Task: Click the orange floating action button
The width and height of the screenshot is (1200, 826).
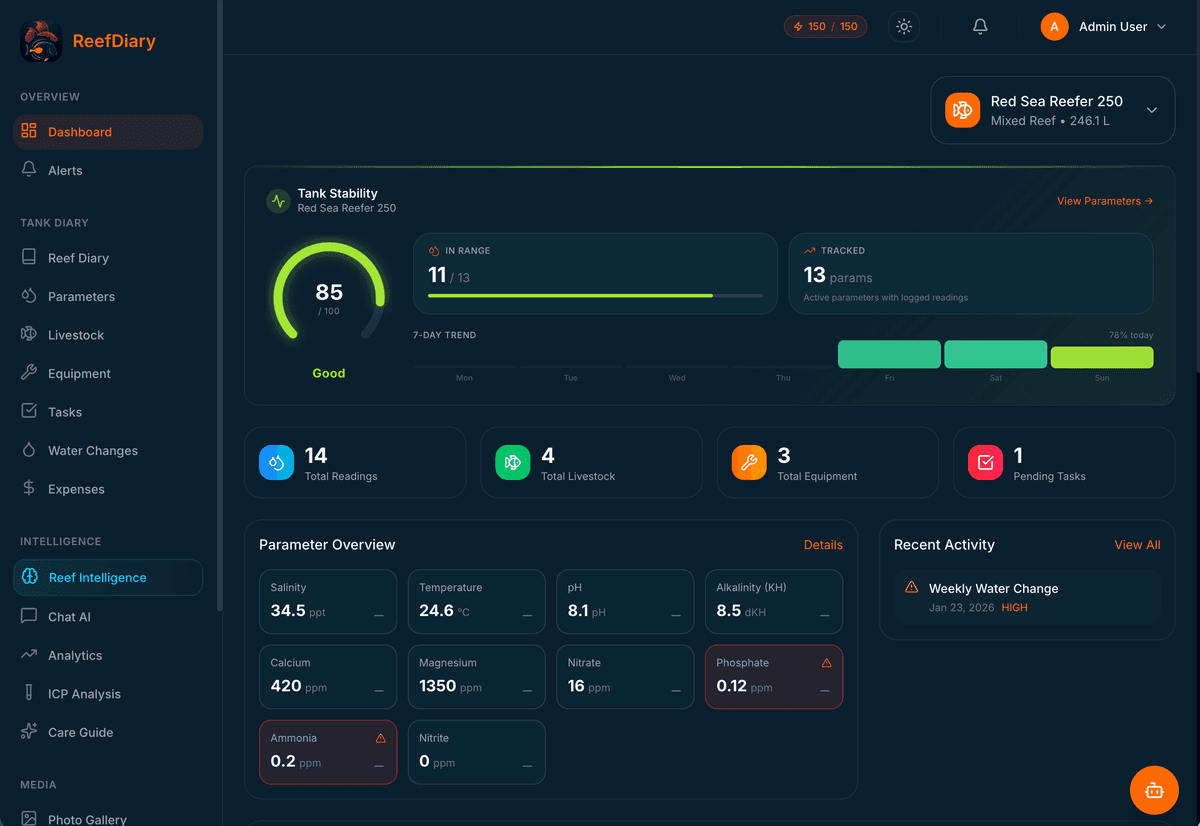Action: (1154, 790)
